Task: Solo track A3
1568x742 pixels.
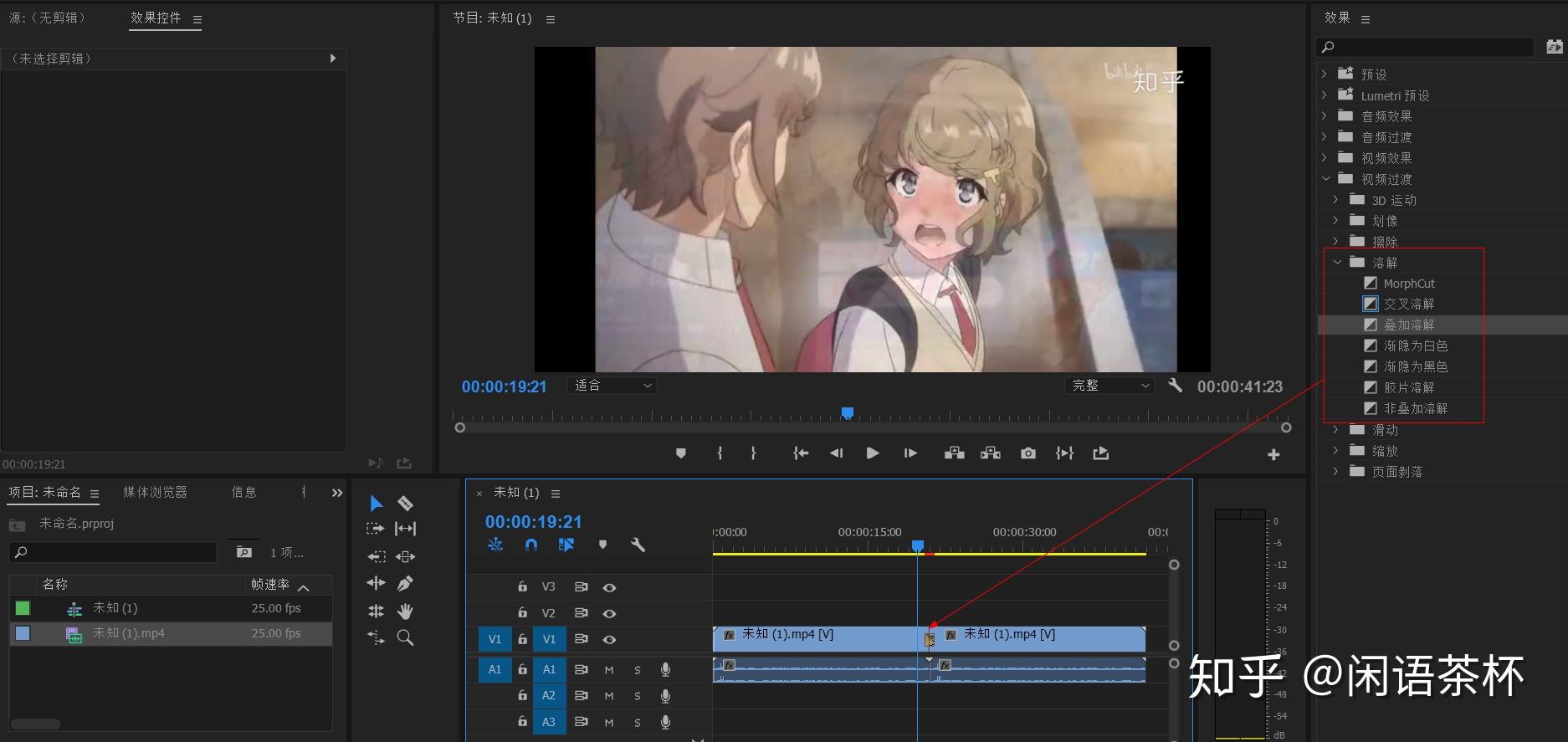Action: point(638,723)
